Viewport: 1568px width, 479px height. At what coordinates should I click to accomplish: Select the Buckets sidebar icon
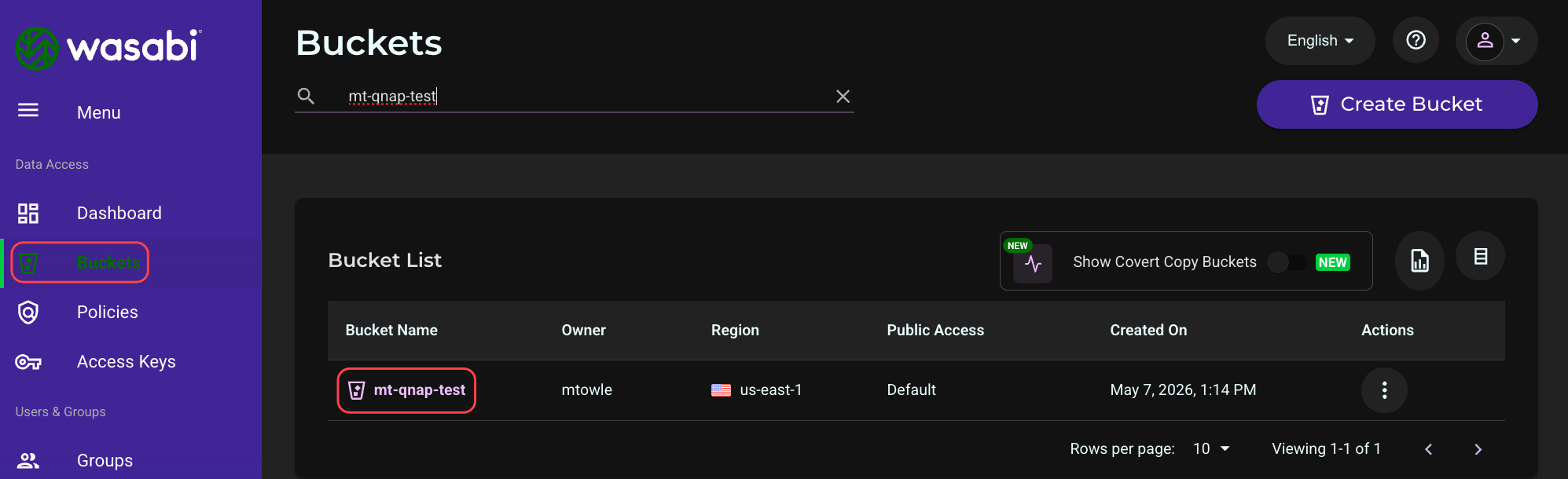[x=28, y=263]
